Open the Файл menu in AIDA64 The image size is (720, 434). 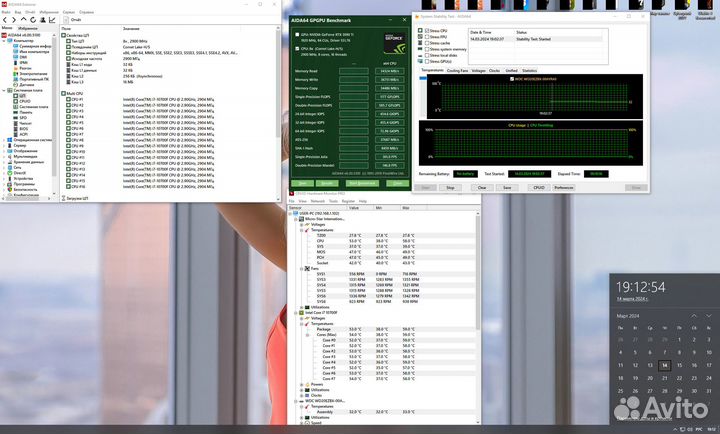click(x=6, y=12)
